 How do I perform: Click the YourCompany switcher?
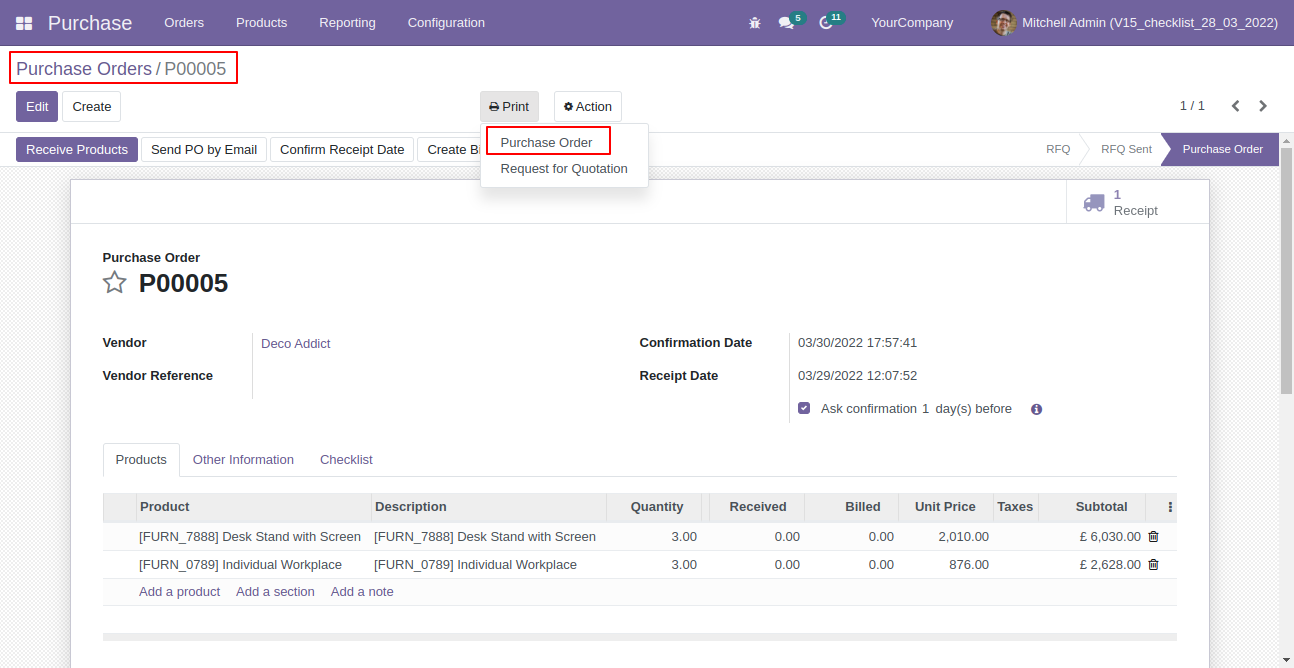click(912, 22)
